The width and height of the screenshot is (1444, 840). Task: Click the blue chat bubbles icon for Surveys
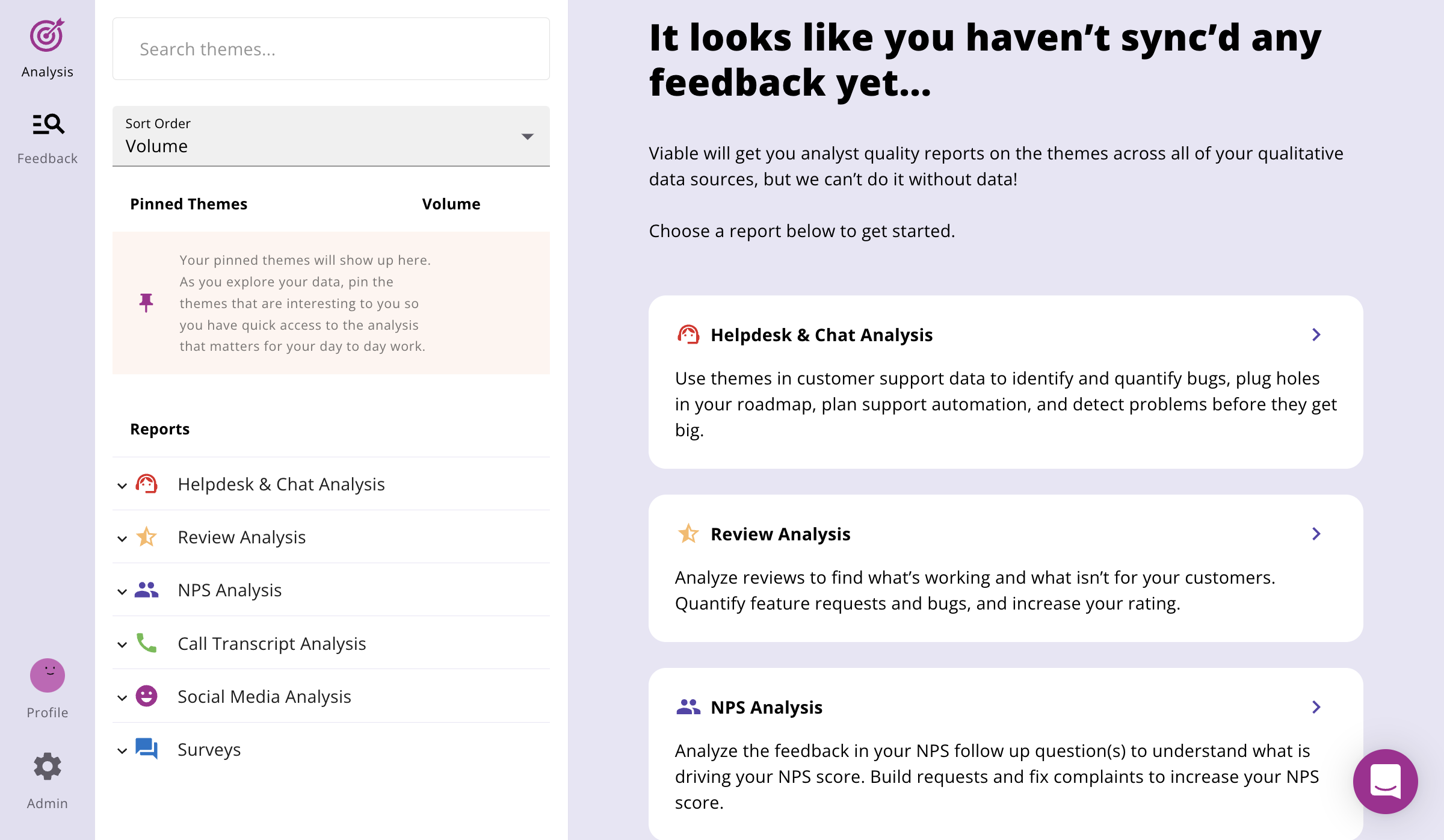(146, 749)
